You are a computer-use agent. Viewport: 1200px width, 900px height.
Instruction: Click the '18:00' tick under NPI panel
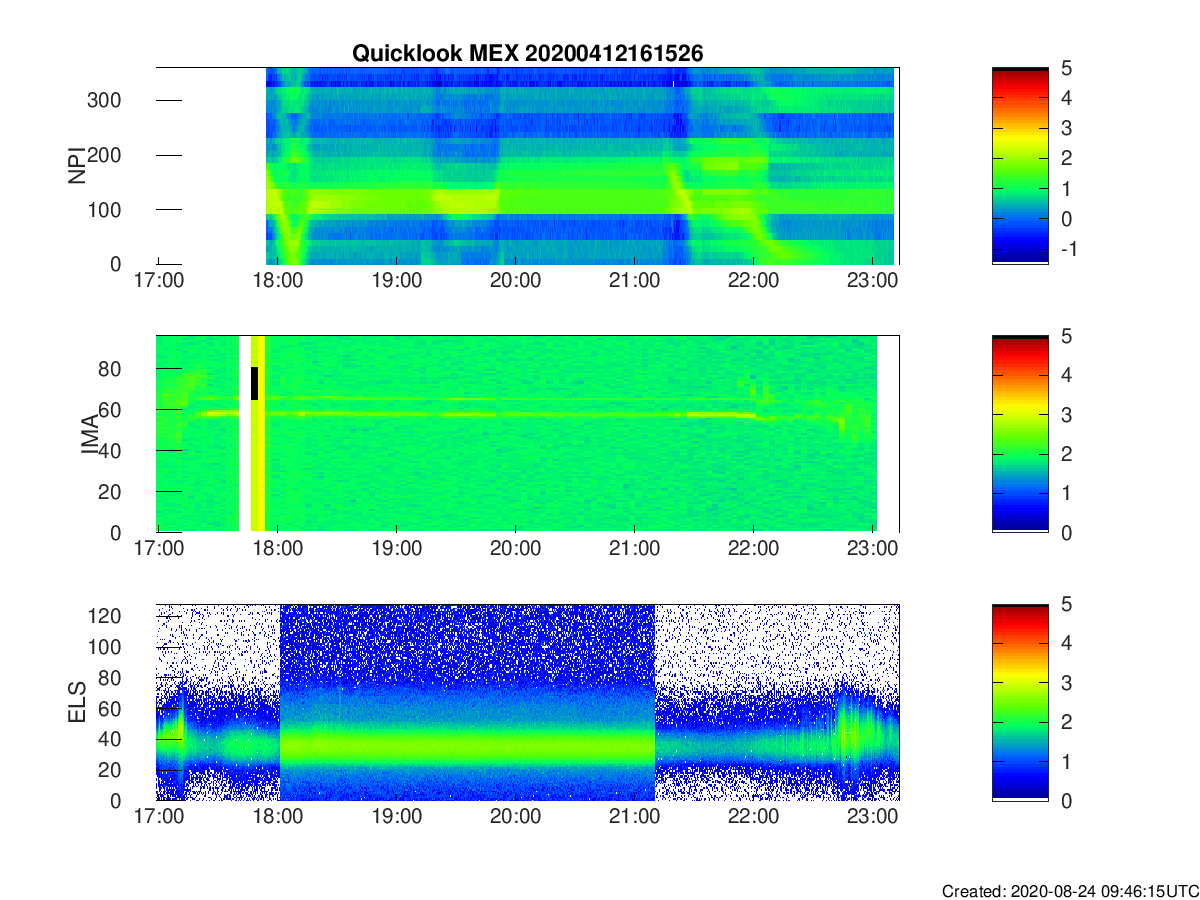point(277,281)
